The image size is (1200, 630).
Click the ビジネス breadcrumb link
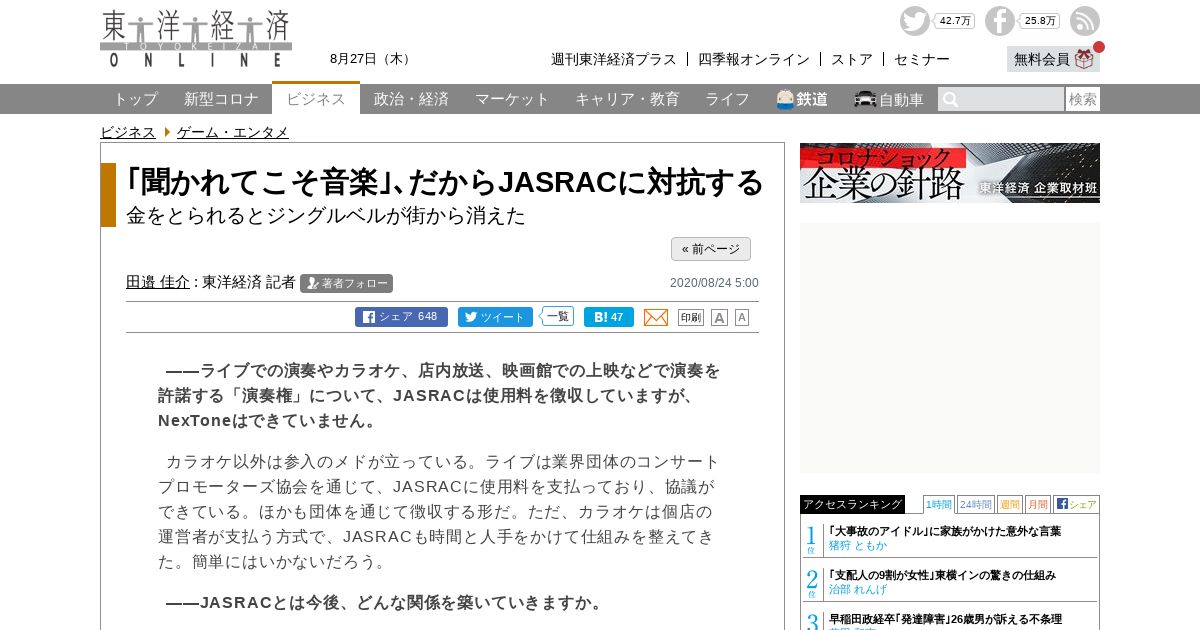click(x=128, y=132)
